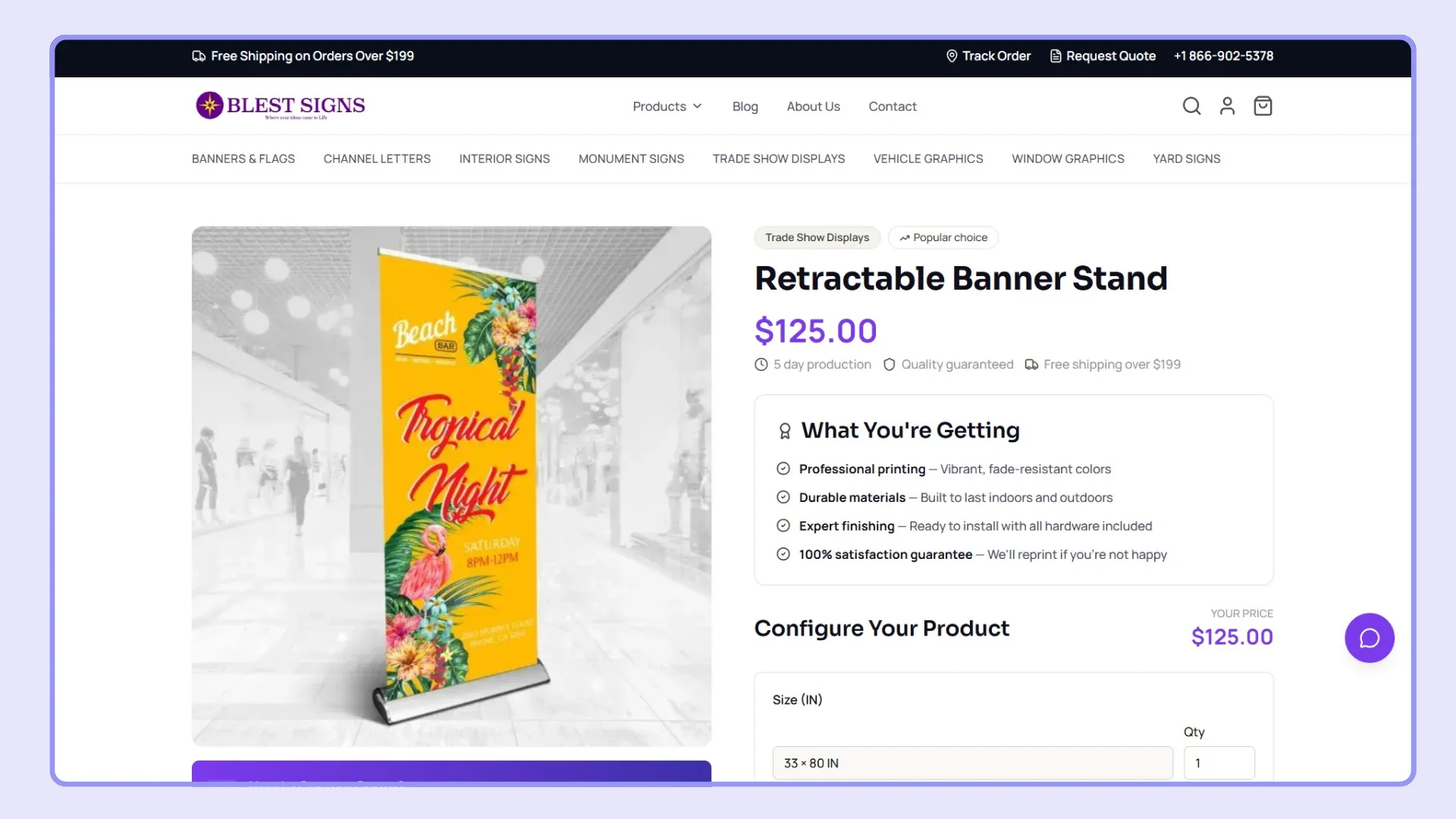This screenshot has width=1456, height=819.
Task: Call the +1 866-902-5378 phone number
Action: click(1223, 56)
